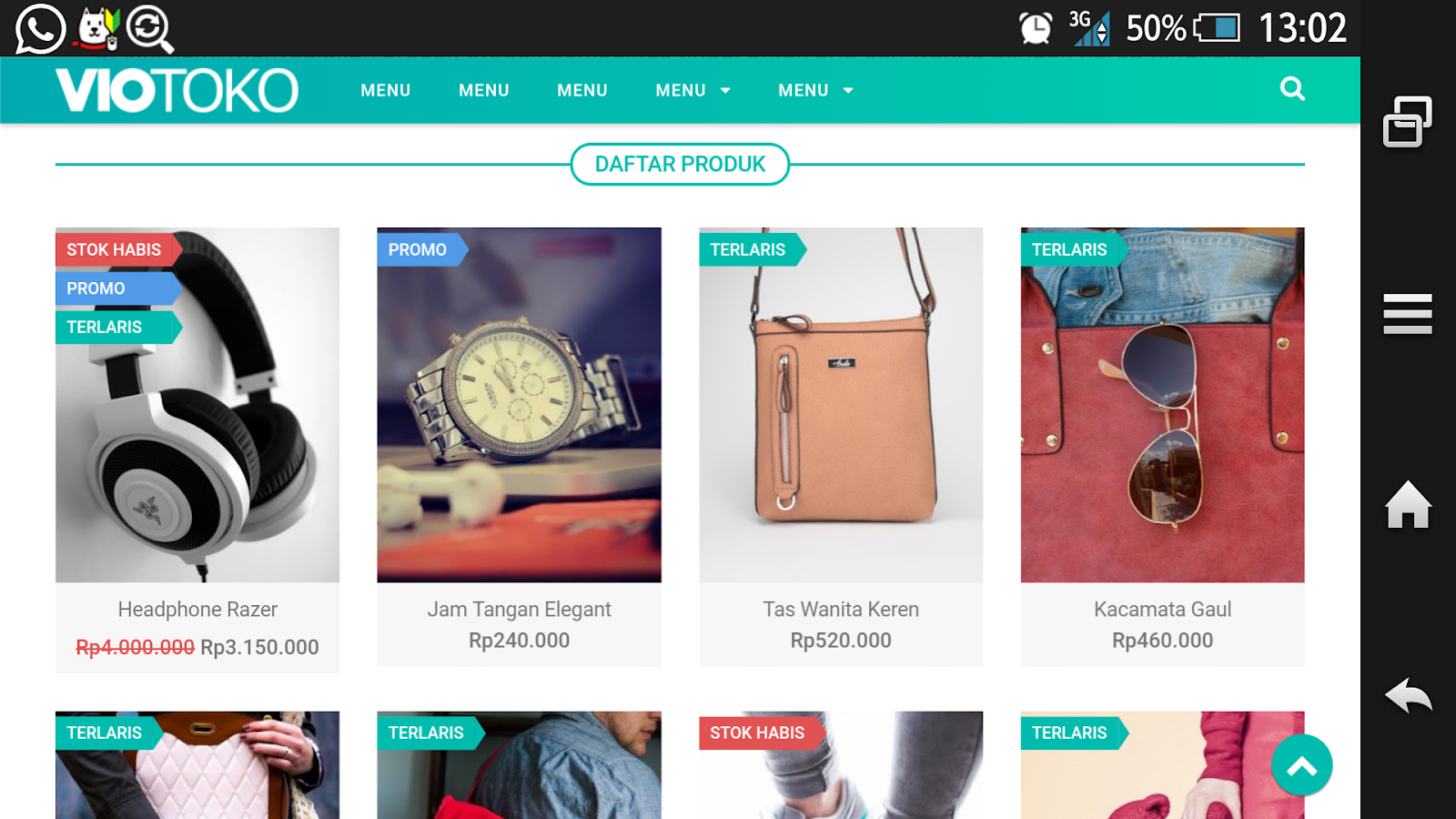Go home with the house icon
The width and height of the screenshot is (1456, 819).
pos(1408,504)
